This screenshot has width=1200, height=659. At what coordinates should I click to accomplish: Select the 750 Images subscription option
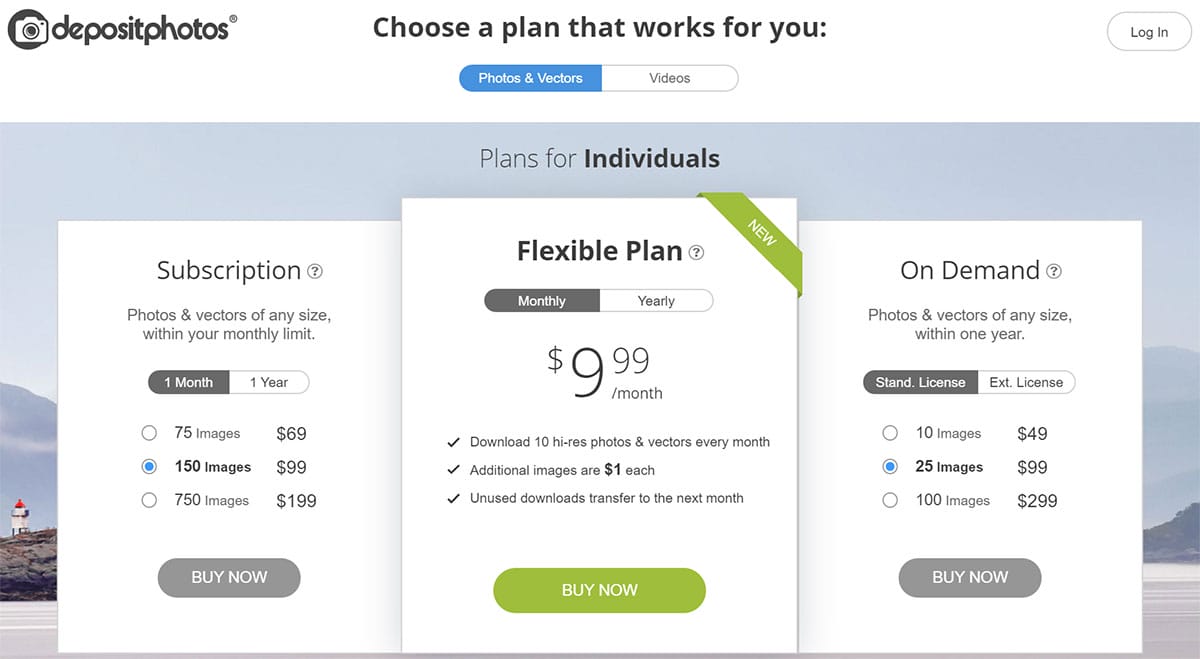[x=149, y=500]
